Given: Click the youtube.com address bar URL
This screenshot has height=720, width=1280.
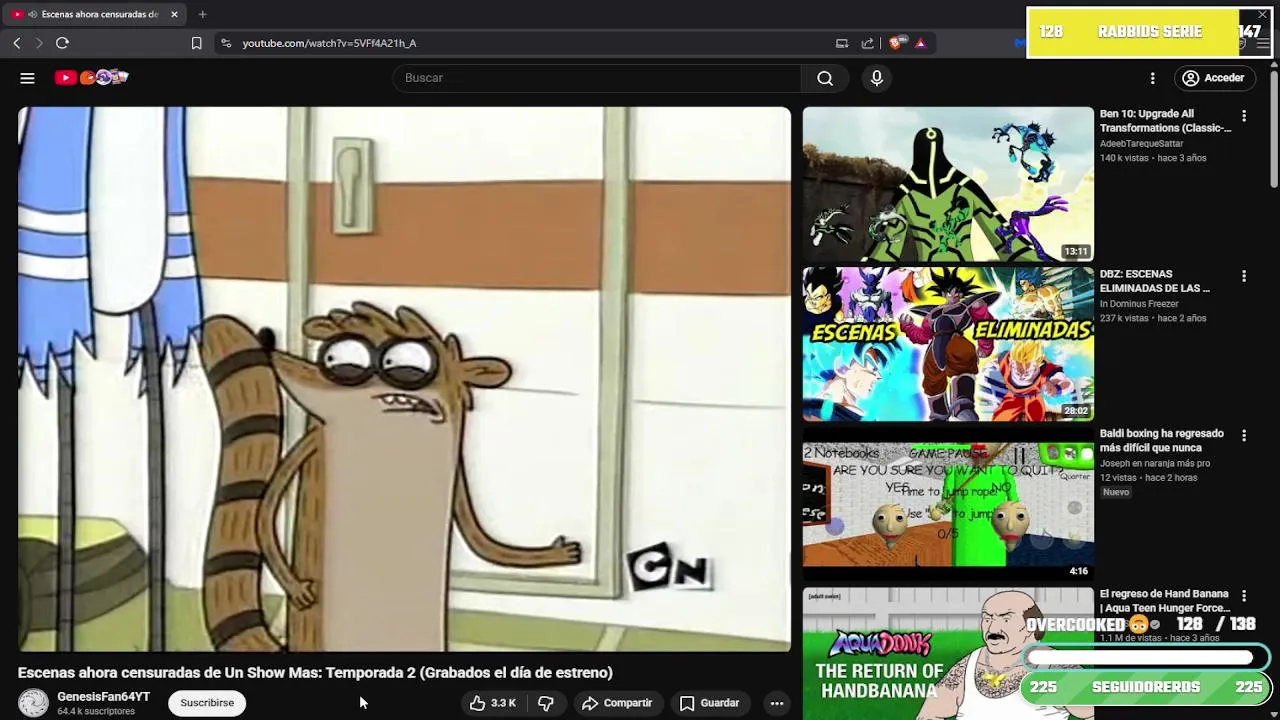Looking at the screenshot, I should 329,43.
